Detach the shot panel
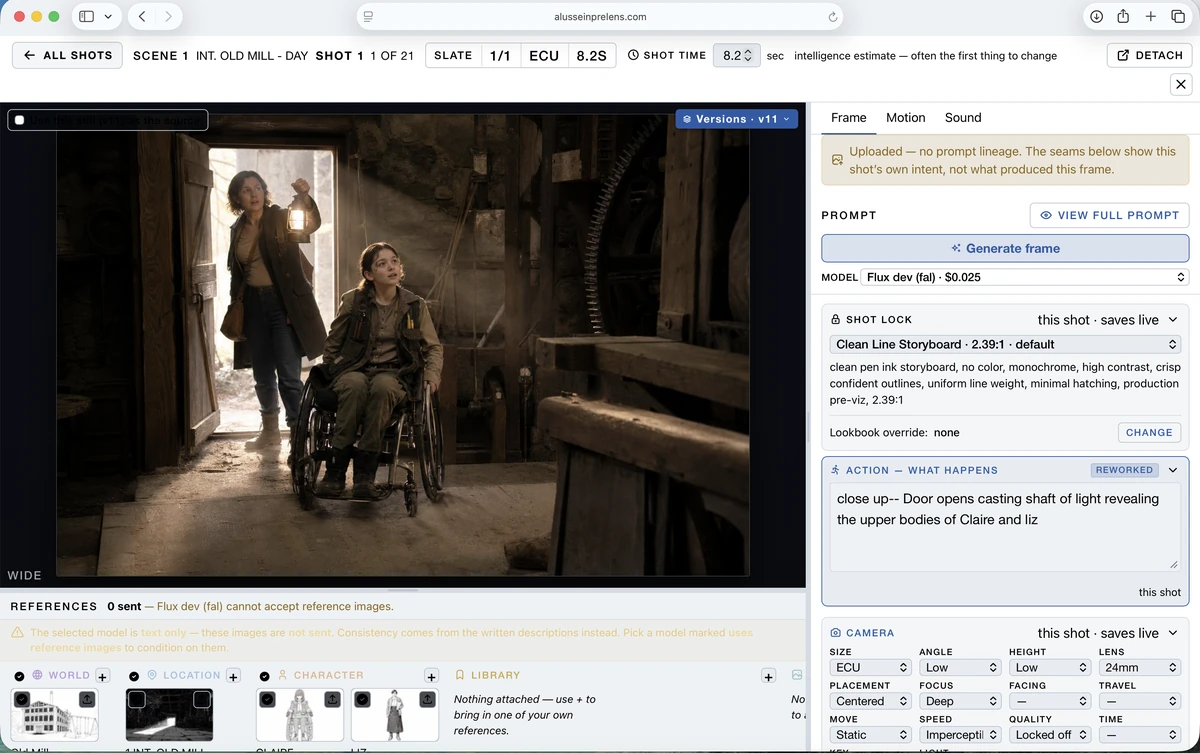 click(1150, 55)
